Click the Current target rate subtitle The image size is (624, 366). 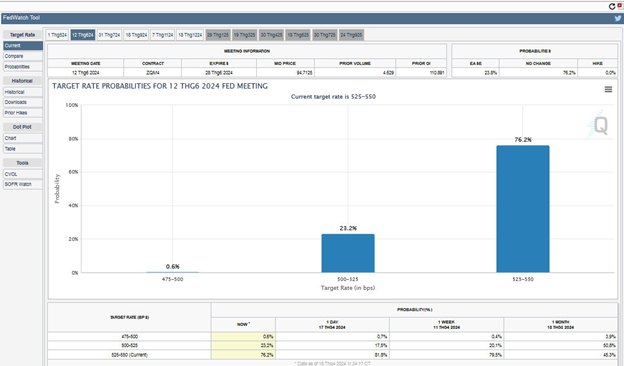point(333,97)
